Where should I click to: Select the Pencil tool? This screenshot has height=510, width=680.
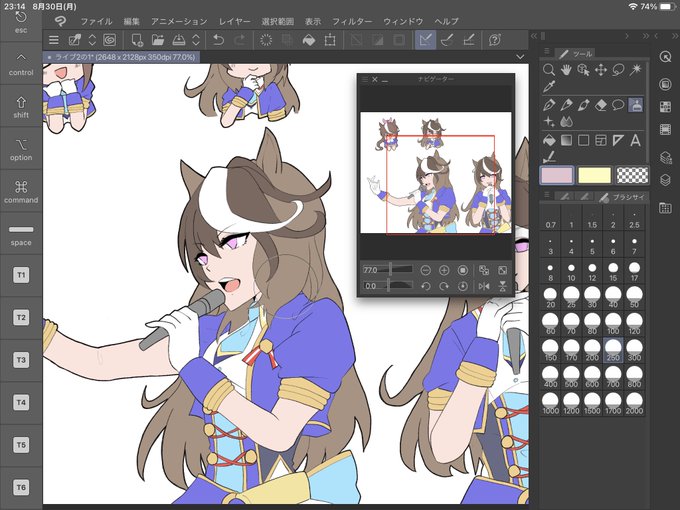[x=566, y=105]
